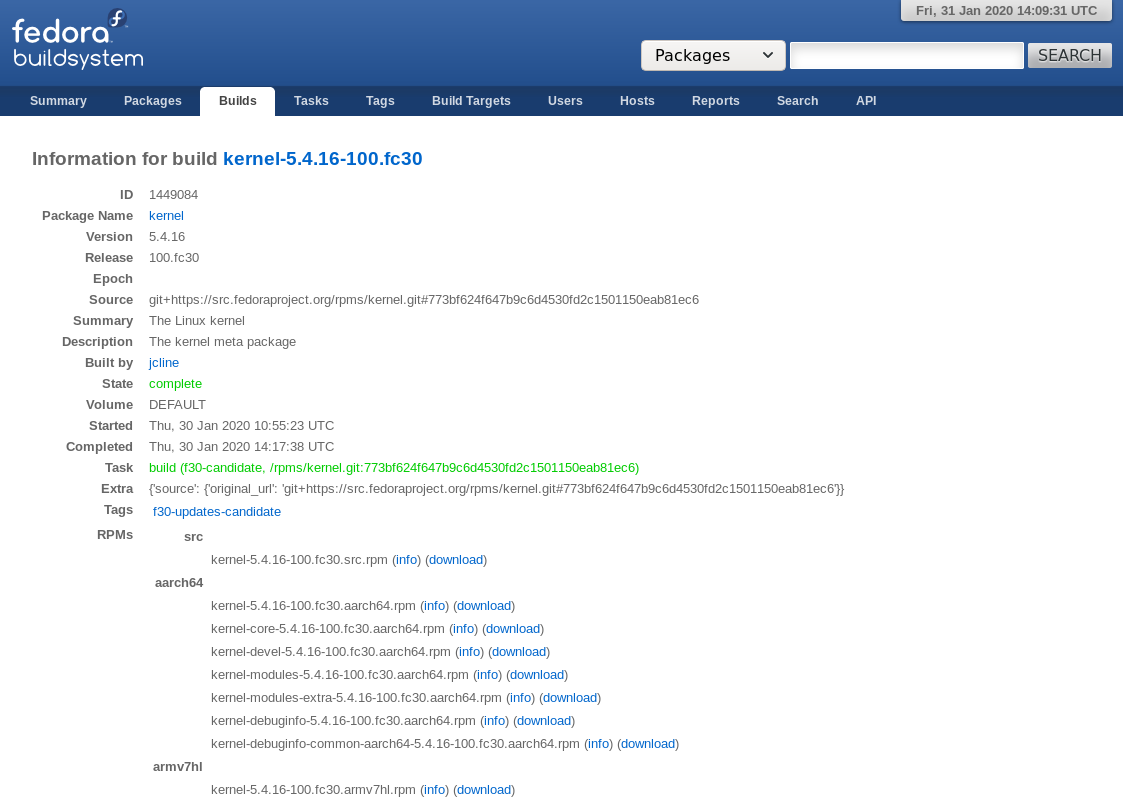This screenshot has width=1123, height=800.
Task: Open info for kernel armv7hl rpm
Action: point(434,789)
